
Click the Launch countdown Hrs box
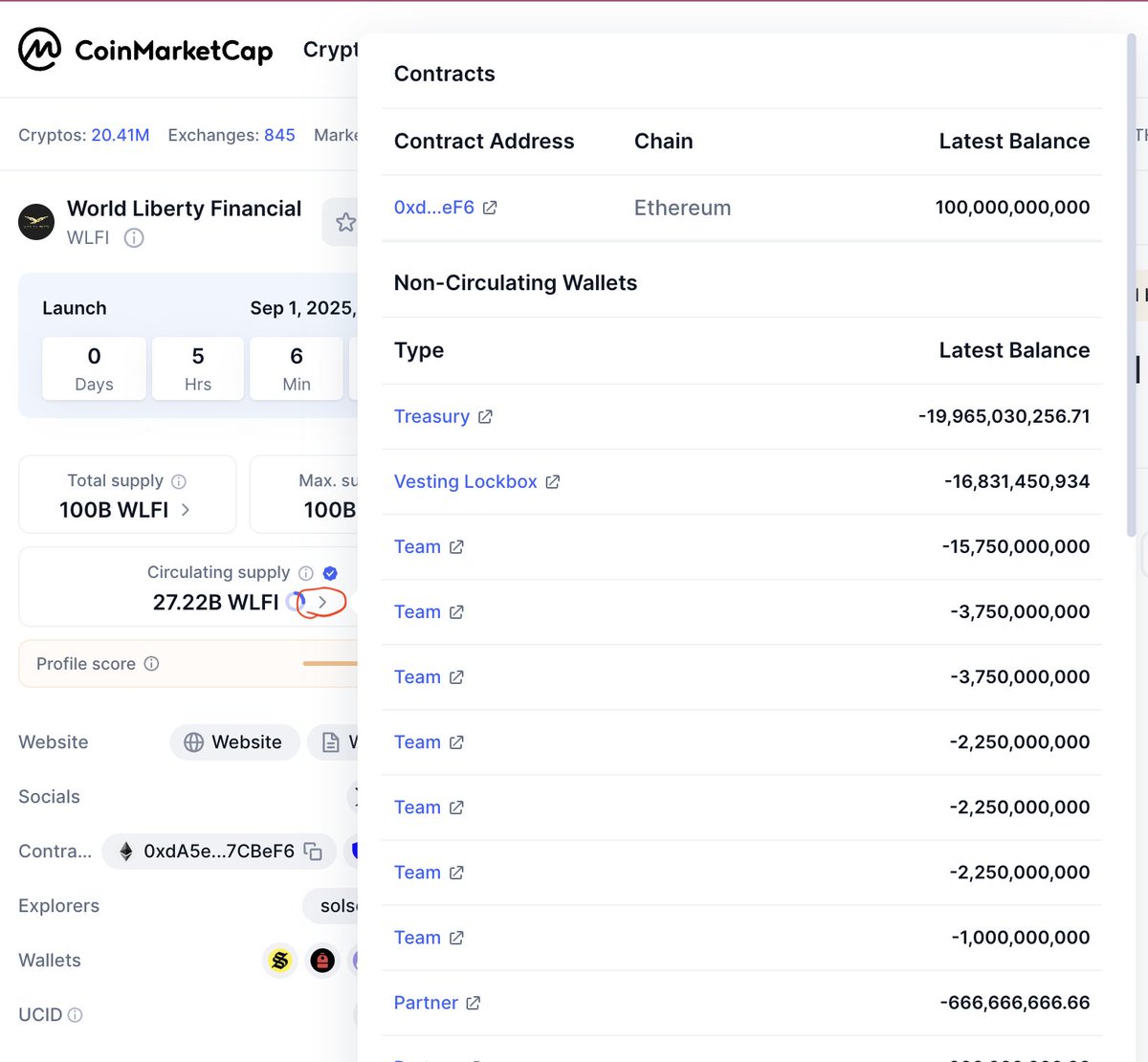click(198, 368)
